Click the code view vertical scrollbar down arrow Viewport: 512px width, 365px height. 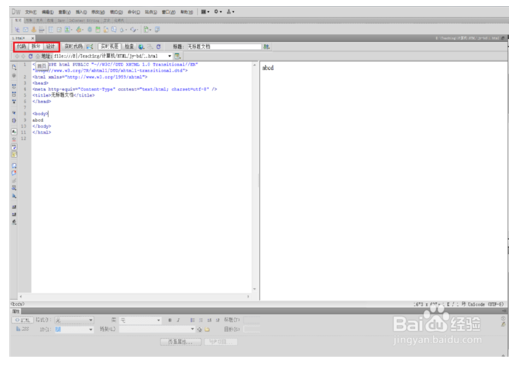tap(254, 289)
